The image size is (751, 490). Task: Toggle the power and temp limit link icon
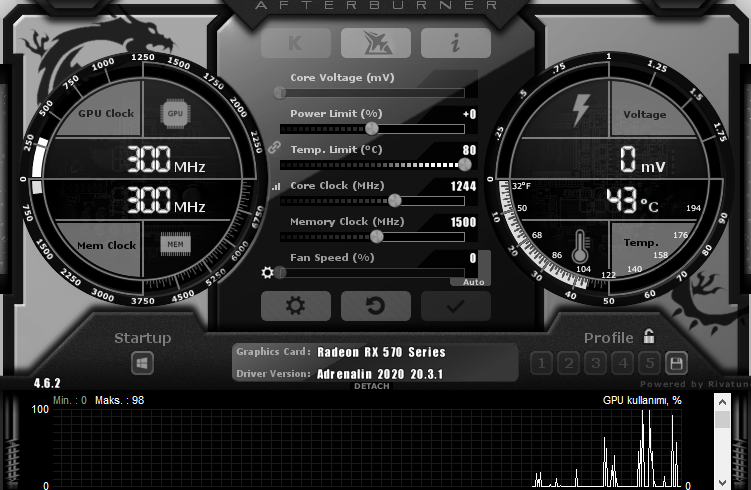274,147
